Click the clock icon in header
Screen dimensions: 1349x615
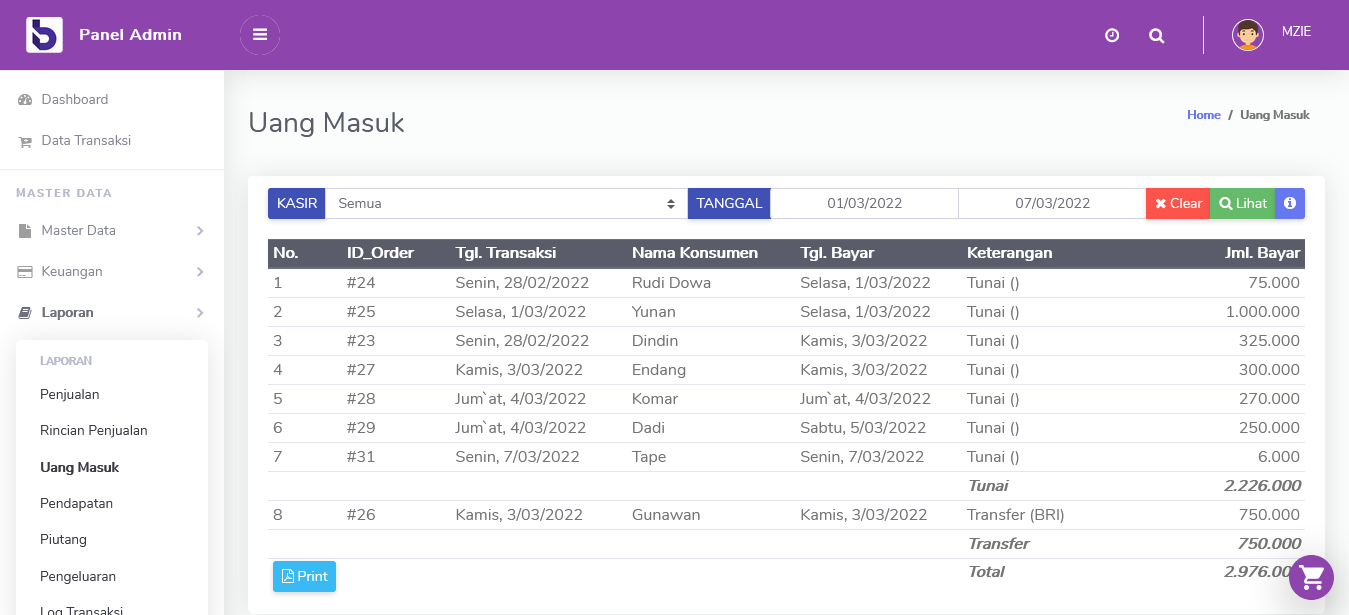(1112, 35)
